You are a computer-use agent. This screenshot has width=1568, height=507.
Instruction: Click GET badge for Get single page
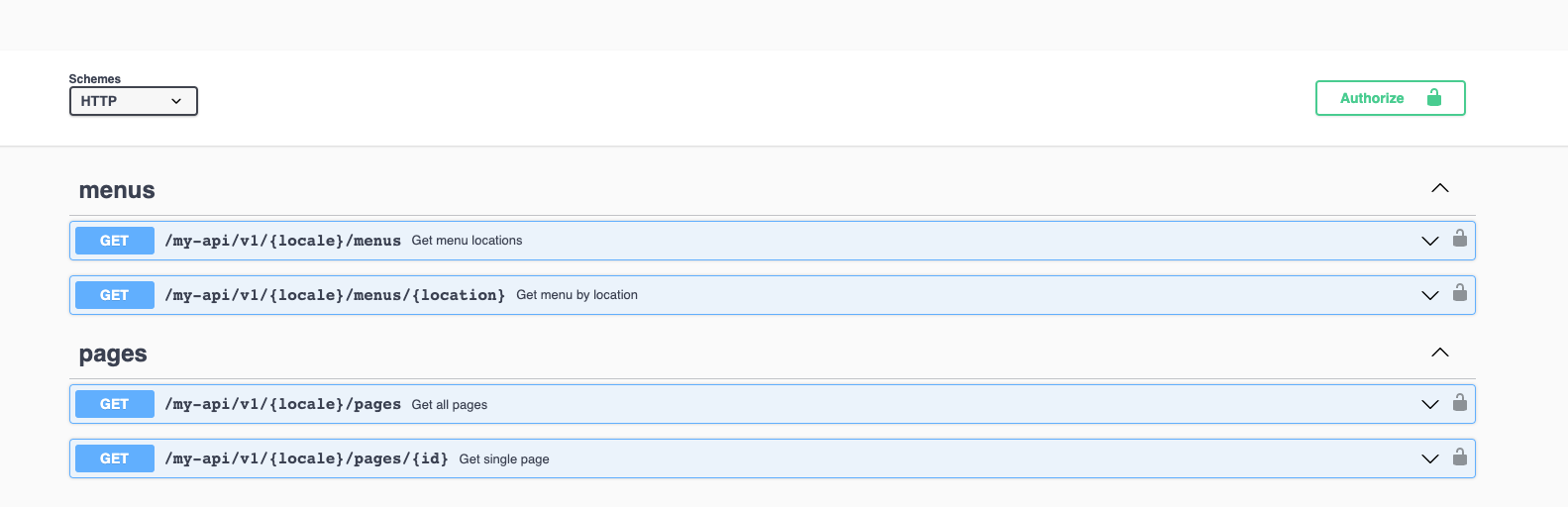(115, 458)
